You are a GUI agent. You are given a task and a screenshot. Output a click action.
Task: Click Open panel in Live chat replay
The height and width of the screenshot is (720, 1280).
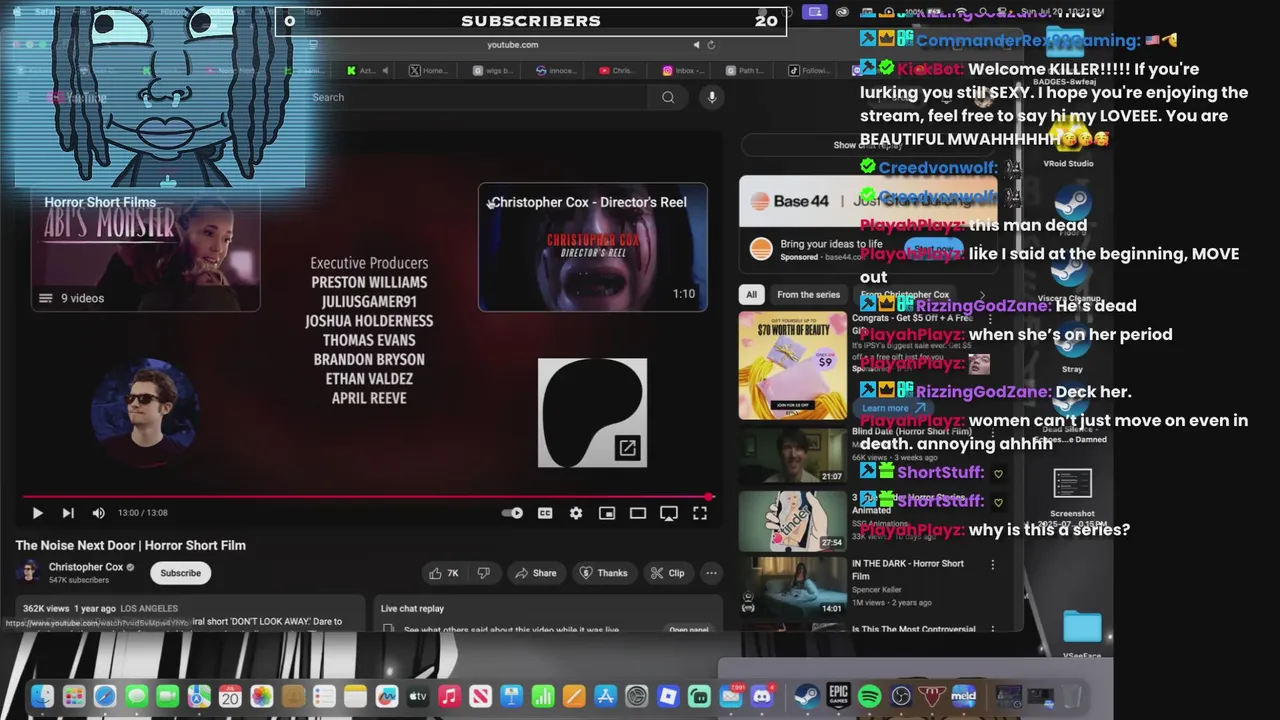689,629
